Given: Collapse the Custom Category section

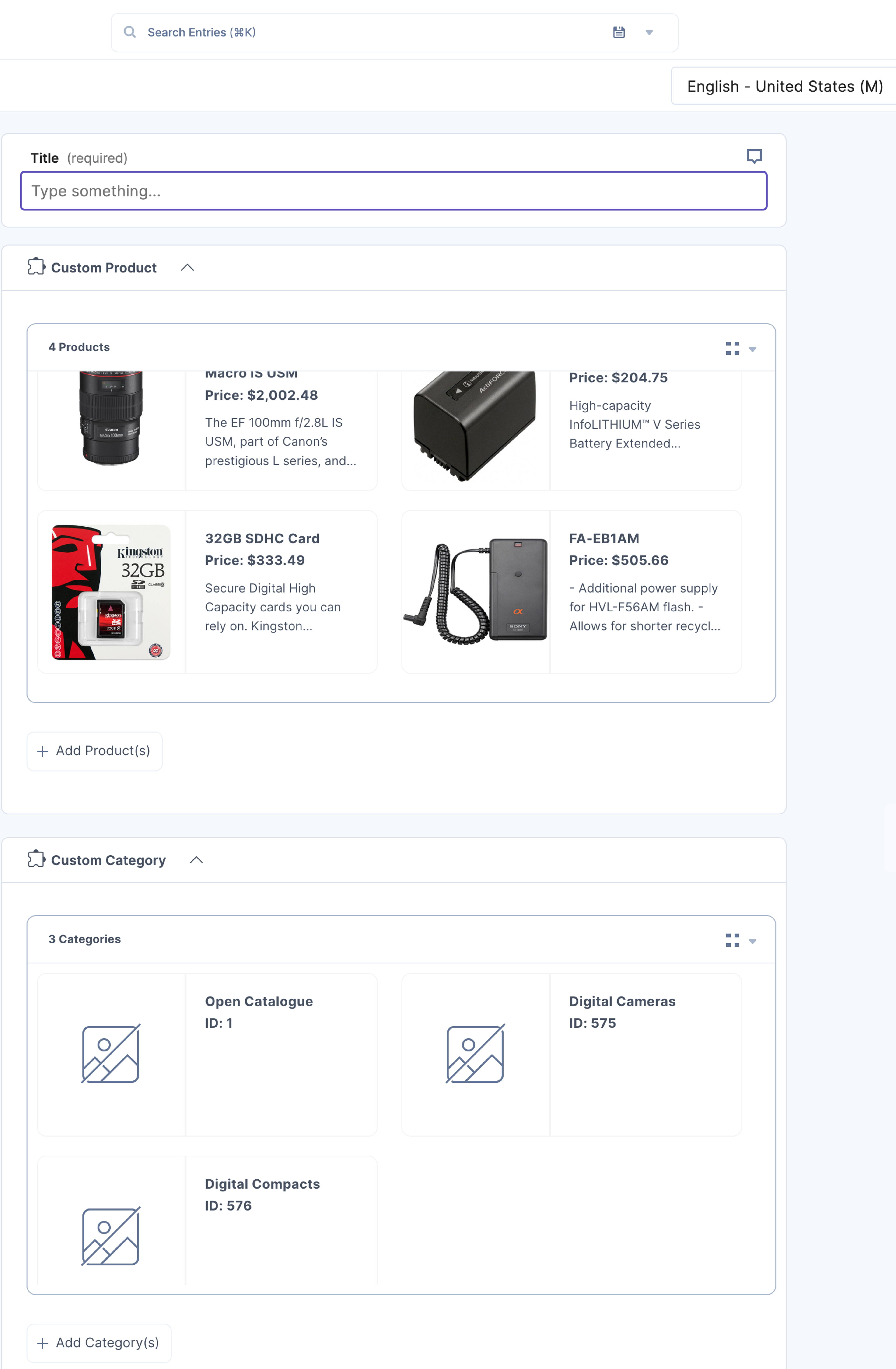Looking at the screenshot, I should [x=196, y=860].
